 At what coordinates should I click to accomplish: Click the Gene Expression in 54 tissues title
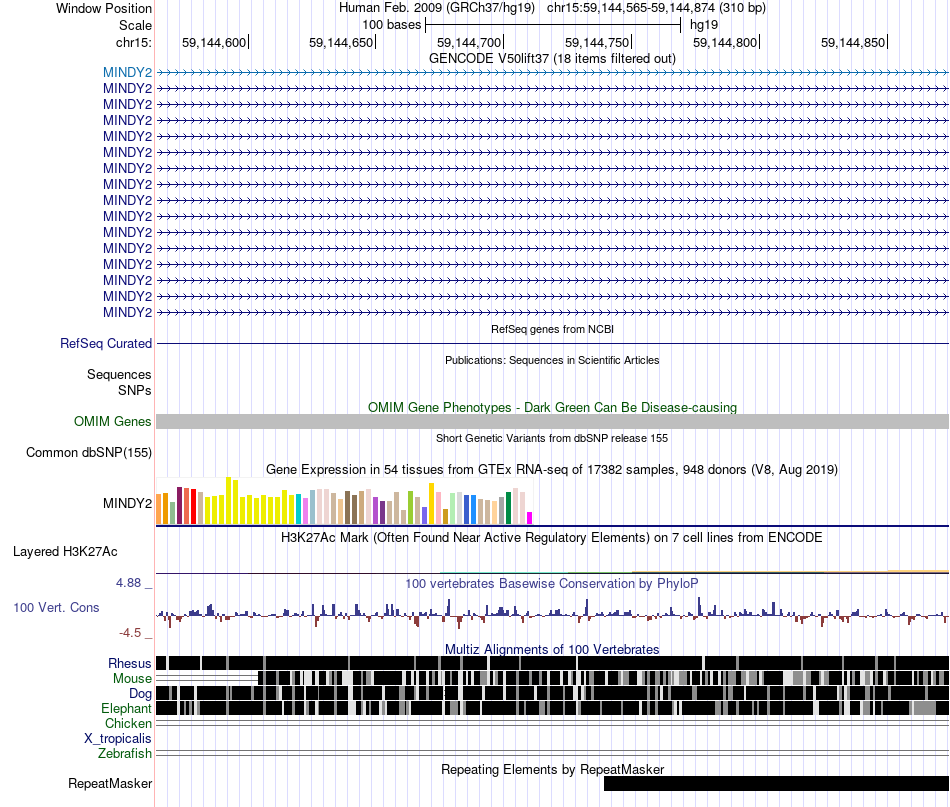coord(552,470)
